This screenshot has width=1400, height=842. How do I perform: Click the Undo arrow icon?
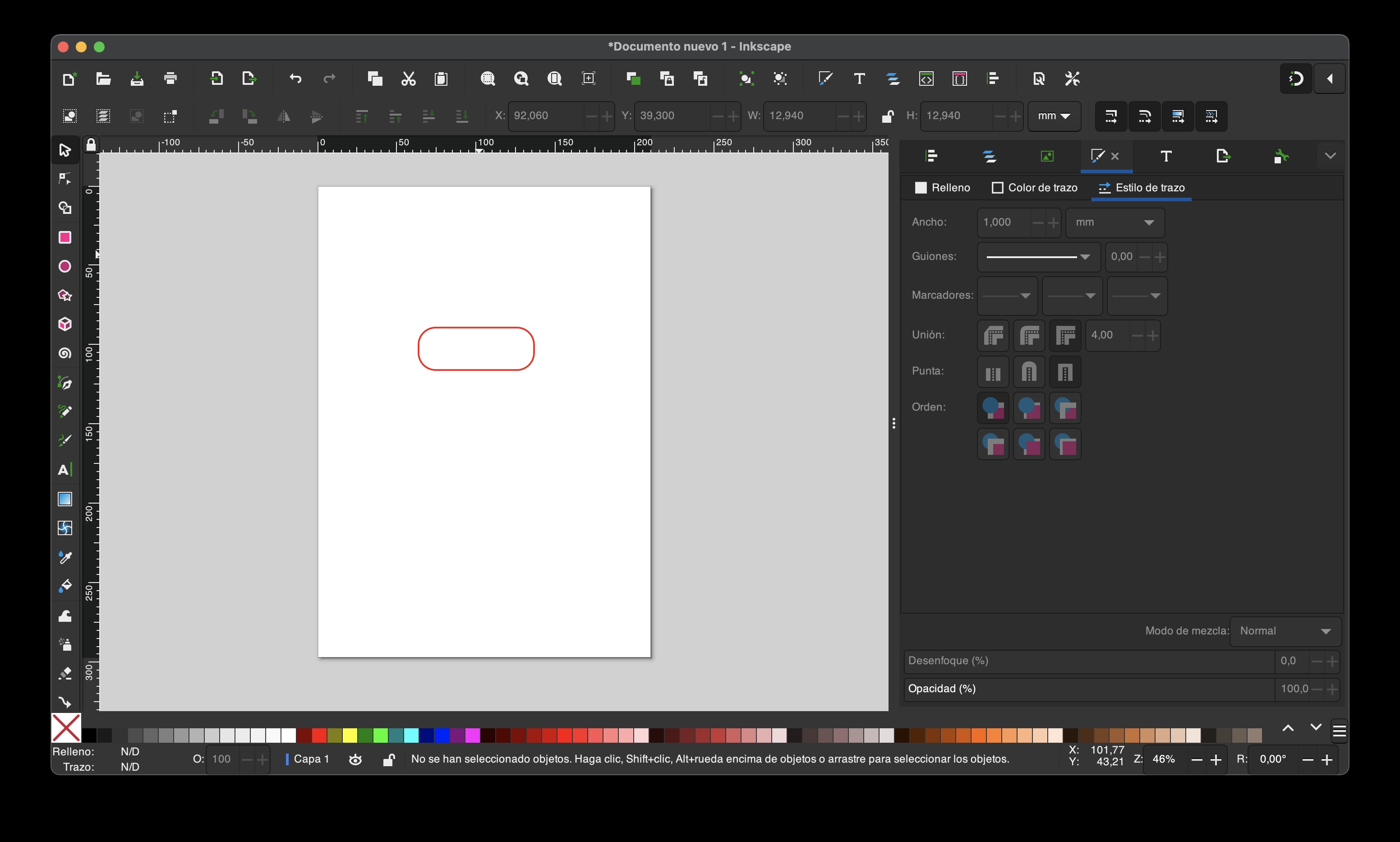click(x=295, y=79)
